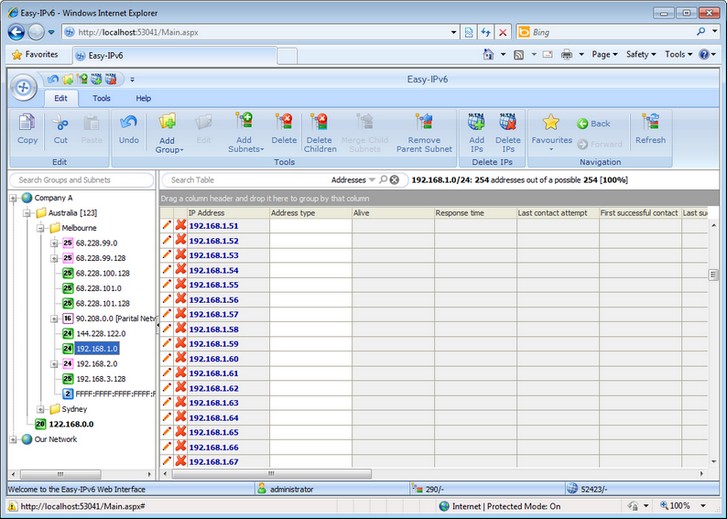Select the 192.168.1.0 subnet in tree
727x519 pixels.
97,349
